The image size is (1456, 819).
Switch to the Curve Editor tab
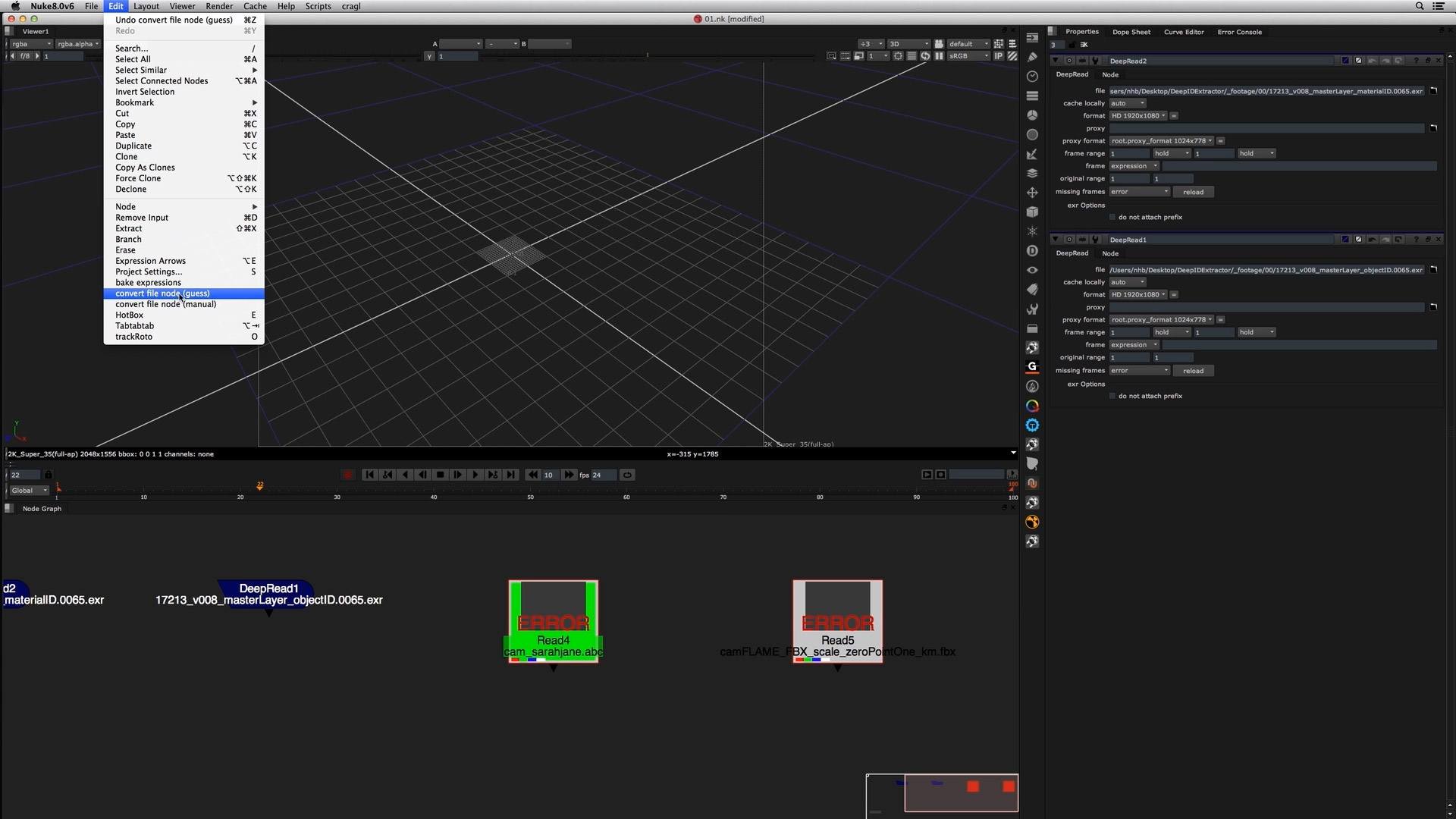point(1184,32)
